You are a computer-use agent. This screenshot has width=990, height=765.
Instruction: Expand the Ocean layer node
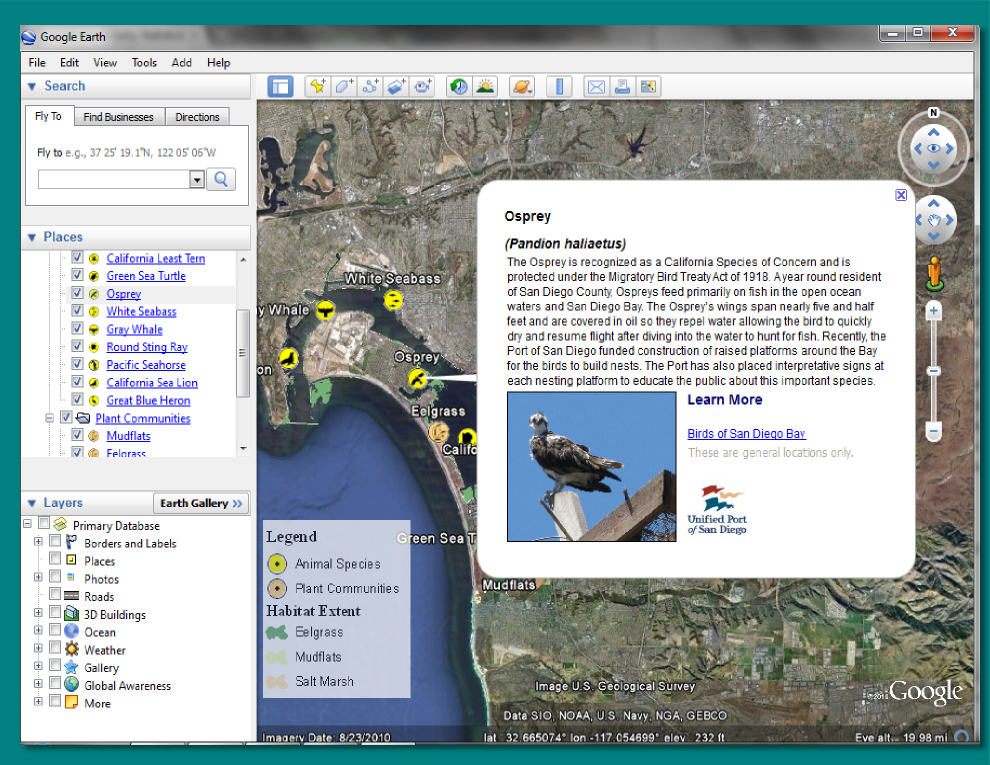(x=38, y=630)
